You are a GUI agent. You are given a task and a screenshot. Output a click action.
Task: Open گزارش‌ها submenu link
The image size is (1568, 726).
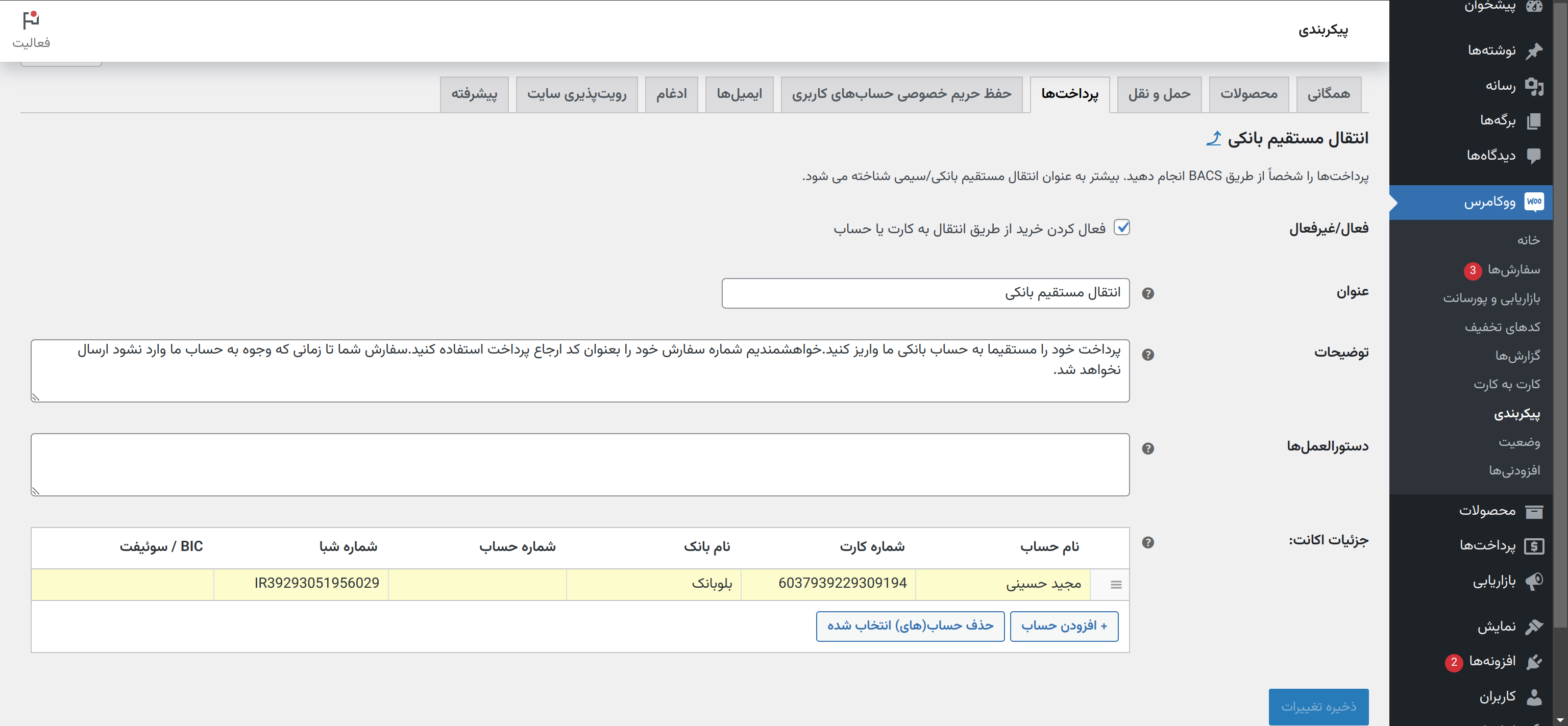(x=1517, y=356)
